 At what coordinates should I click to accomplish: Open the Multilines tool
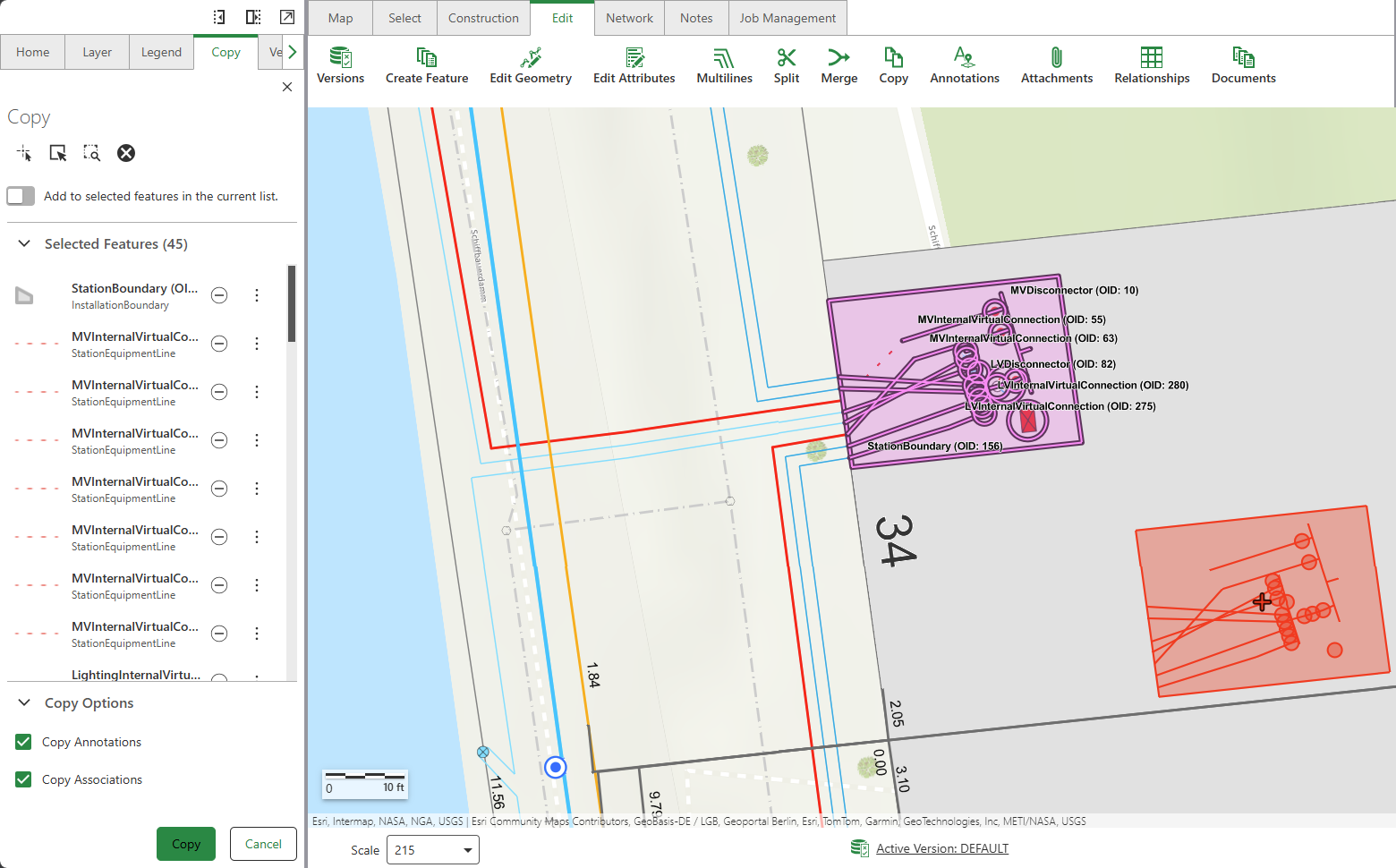coord(724,66)
